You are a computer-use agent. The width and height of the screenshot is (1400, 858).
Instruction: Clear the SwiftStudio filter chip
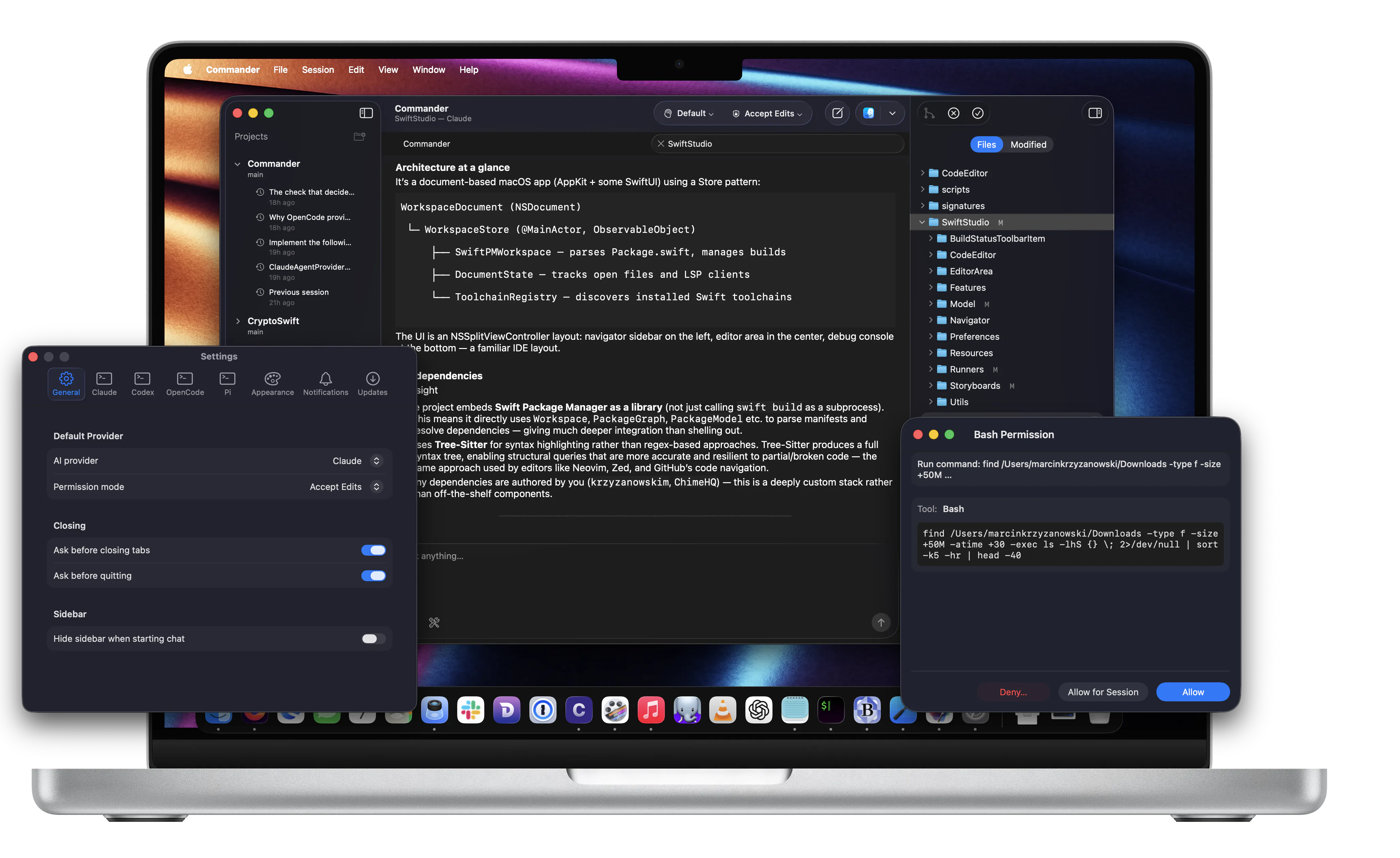661,143
